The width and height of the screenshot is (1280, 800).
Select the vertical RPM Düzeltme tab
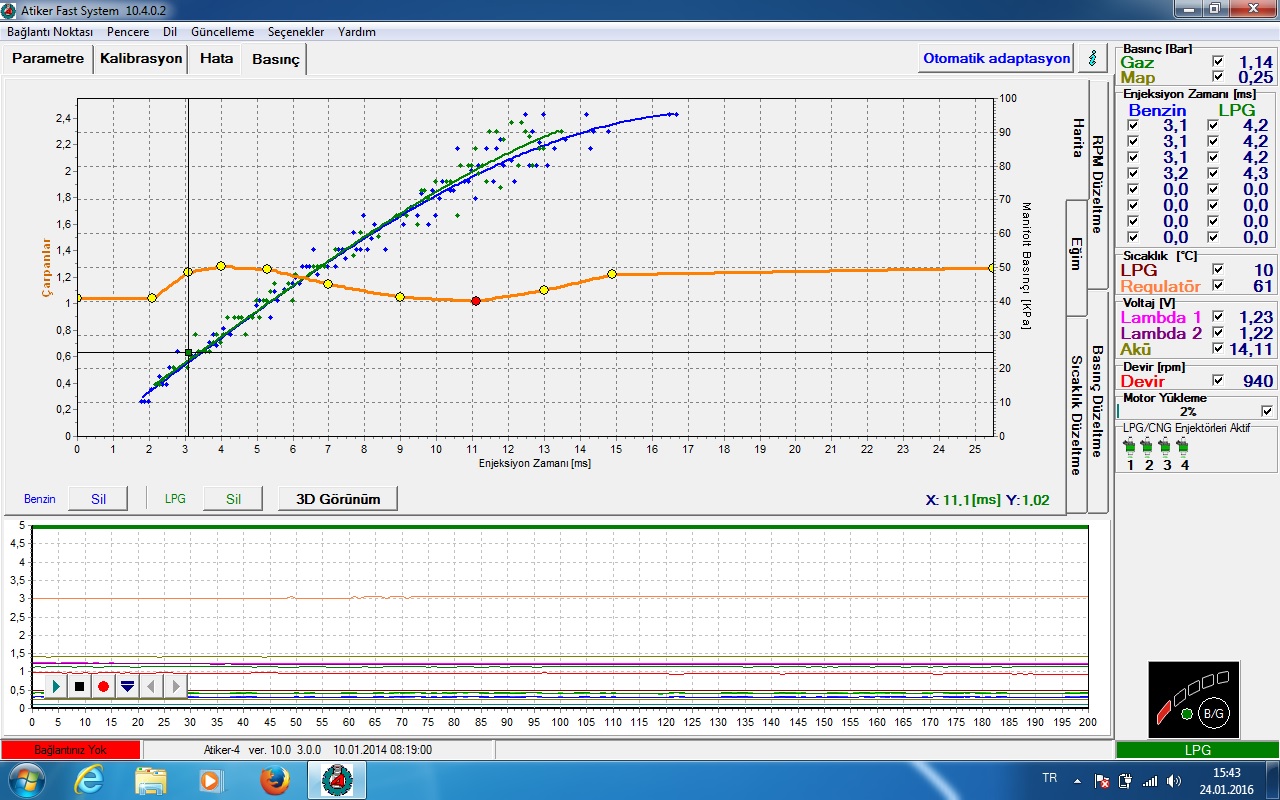pos(1097,184)
